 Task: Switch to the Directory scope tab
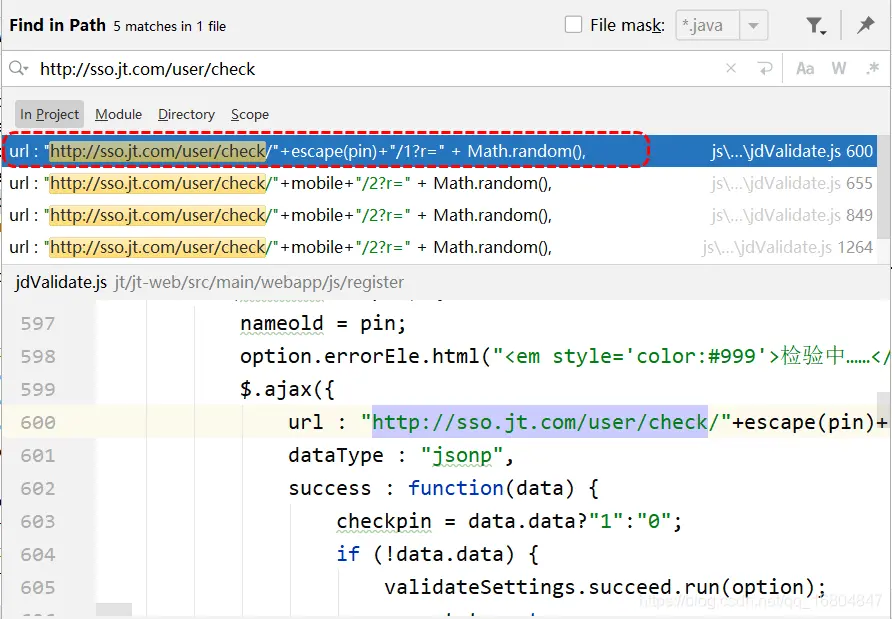tap(186, 114)
